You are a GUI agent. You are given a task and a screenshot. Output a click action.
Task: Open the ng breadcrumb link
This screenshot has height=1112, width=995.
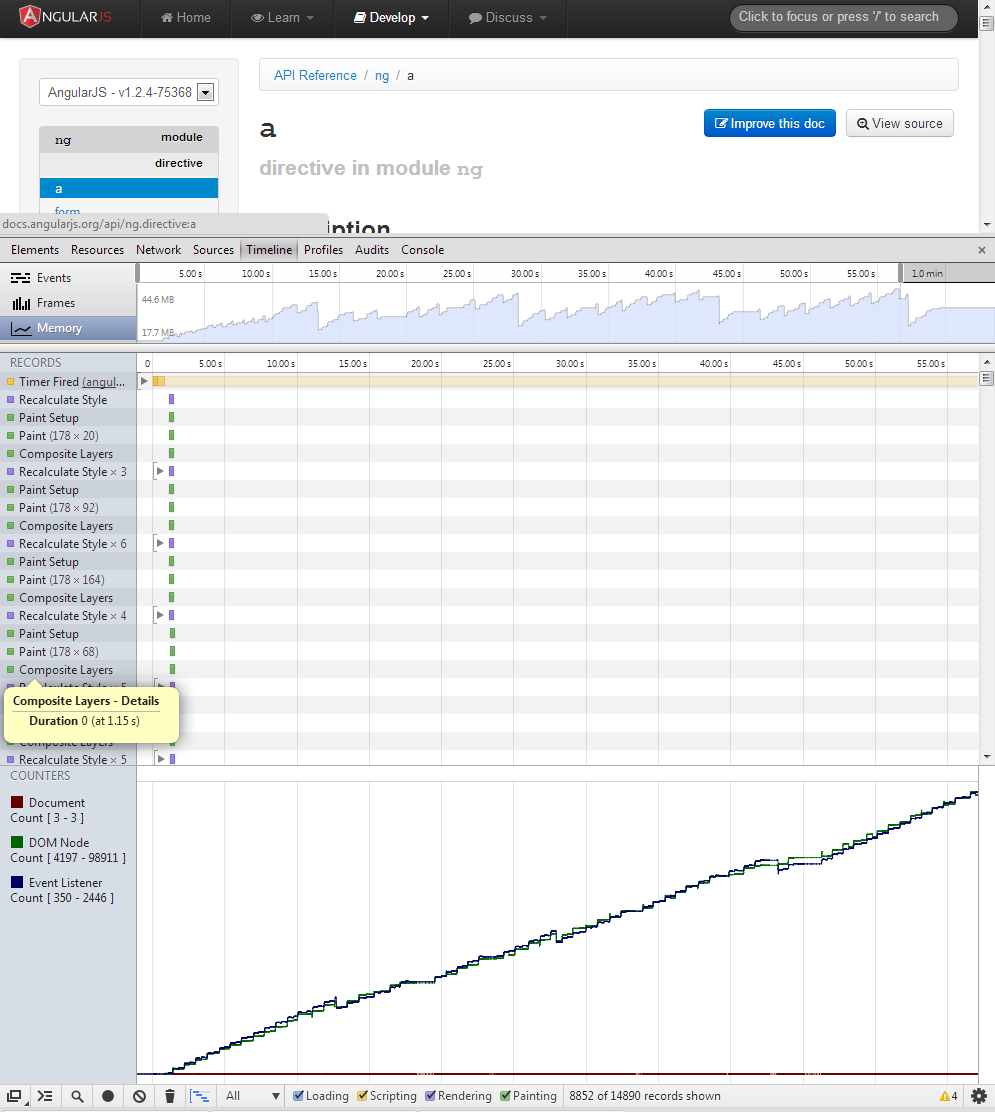(382, 75)
